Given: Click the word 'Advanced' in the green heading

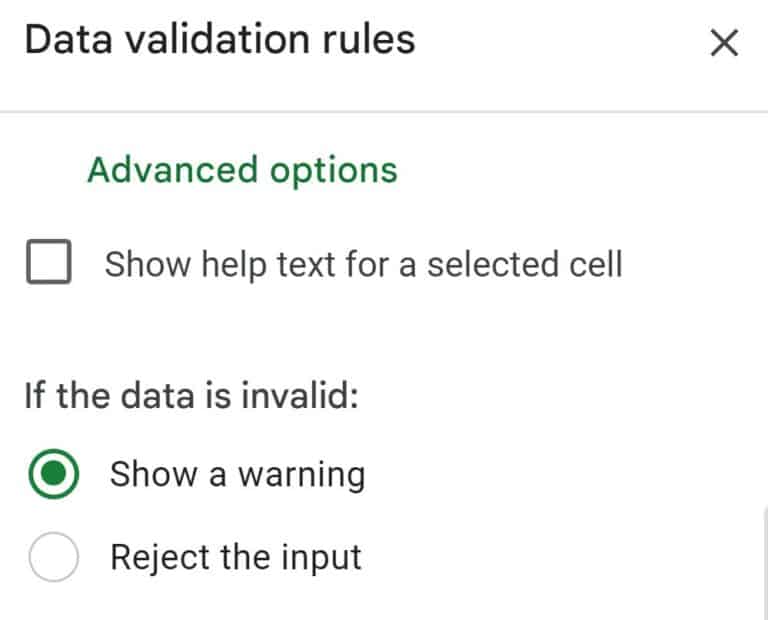Looking at the screenshot, I should pos(172,169).
